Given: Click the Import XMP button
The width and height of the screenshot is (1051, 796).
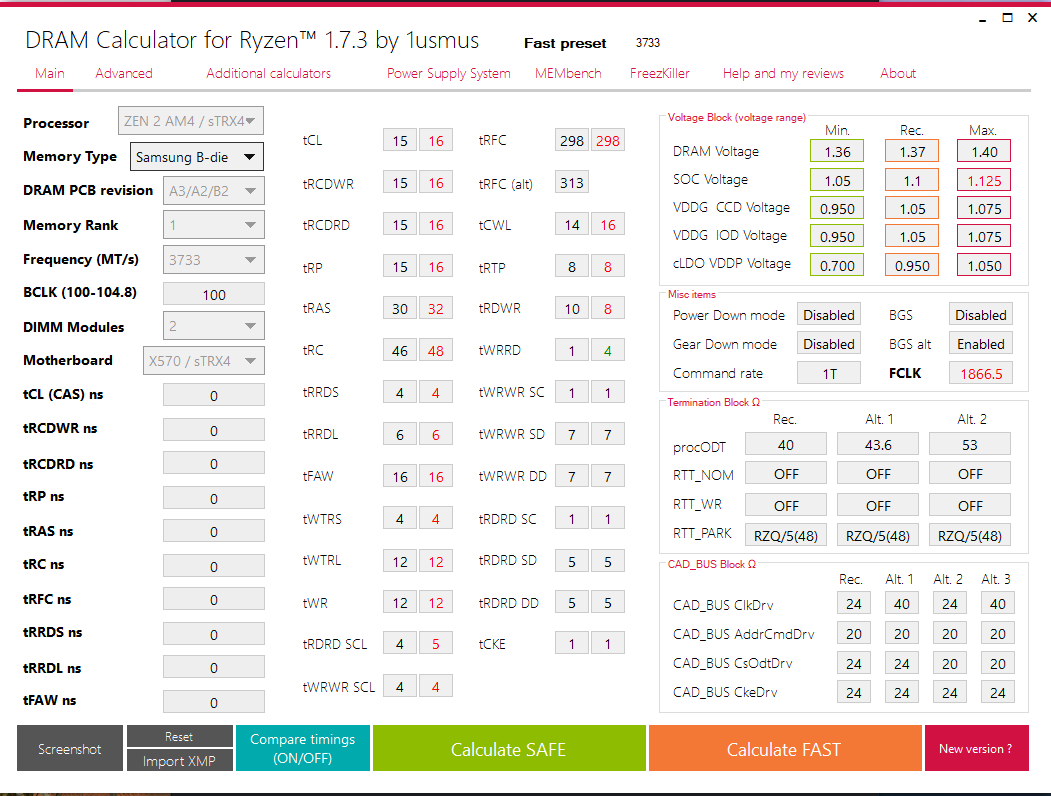Looking at the screenshot, I should [180, 760].
